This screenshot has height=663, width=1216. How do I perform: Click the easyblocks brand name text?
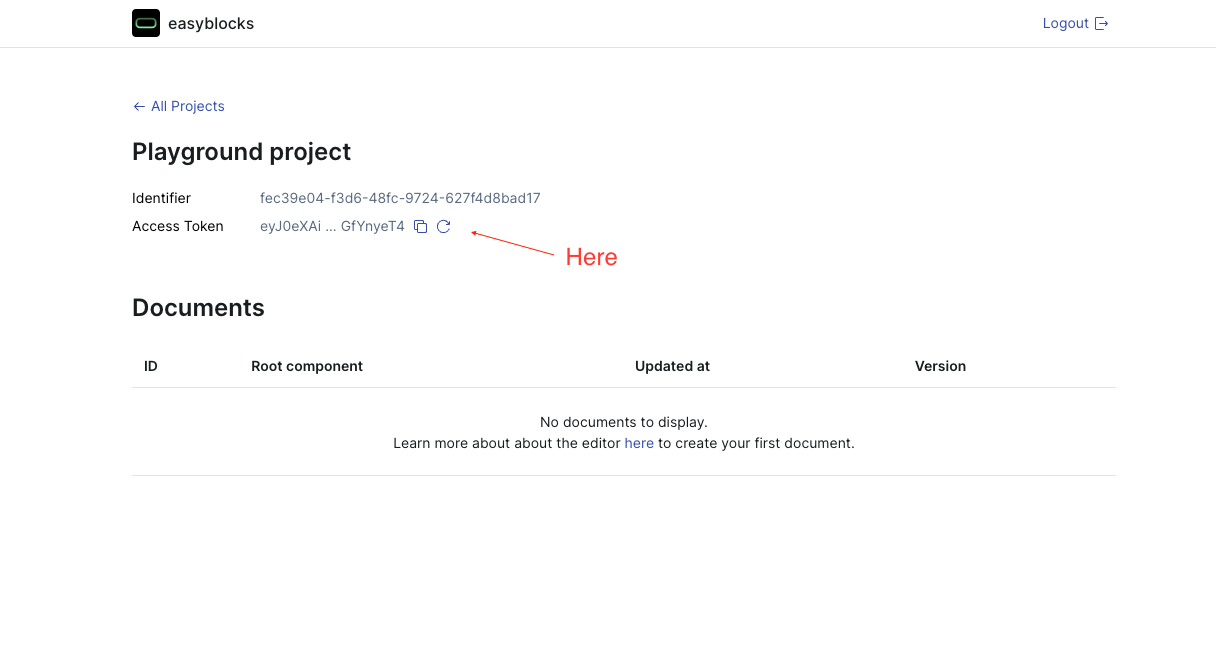click(x=211, y=24)
